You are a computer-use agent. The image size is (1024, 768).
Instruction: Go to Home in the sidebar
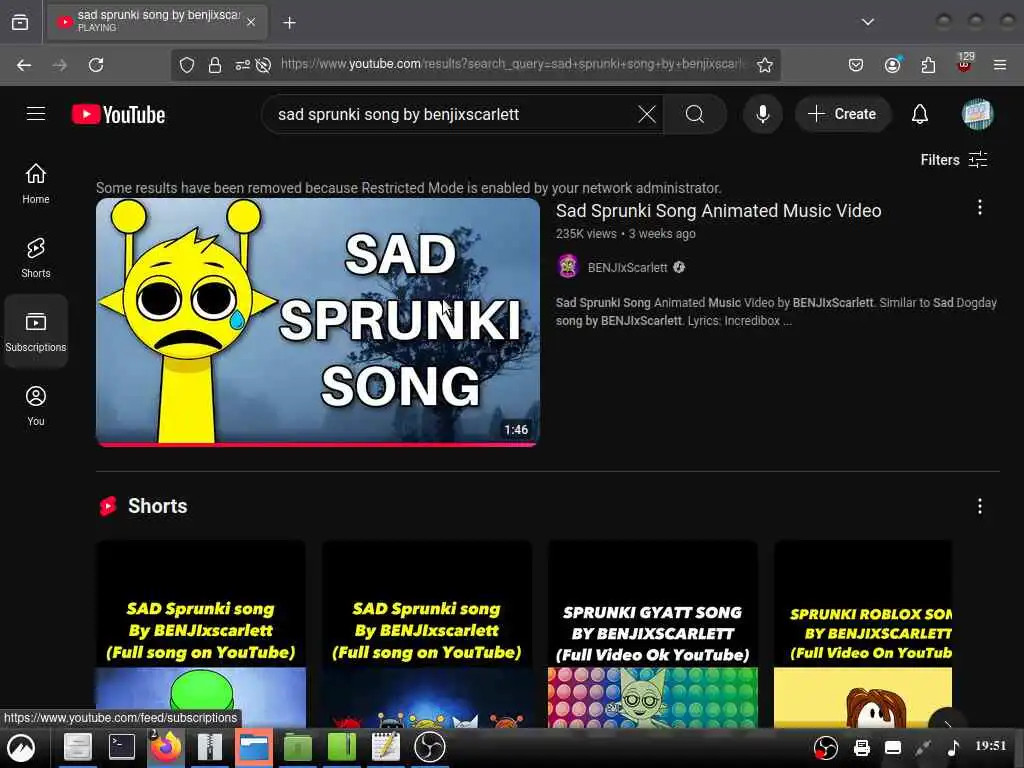(x=36, y=184)
